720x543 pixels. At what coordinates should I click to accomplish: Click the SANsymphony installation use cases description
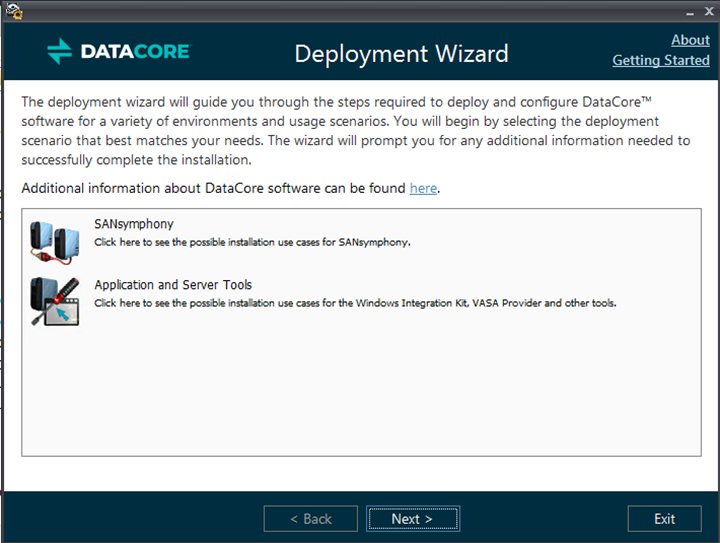click(x=252, y=242)
